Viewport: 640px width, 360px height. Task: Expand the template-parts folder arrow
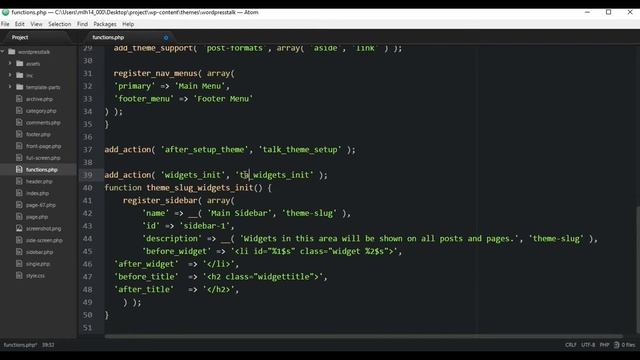[x=10, y=87]
